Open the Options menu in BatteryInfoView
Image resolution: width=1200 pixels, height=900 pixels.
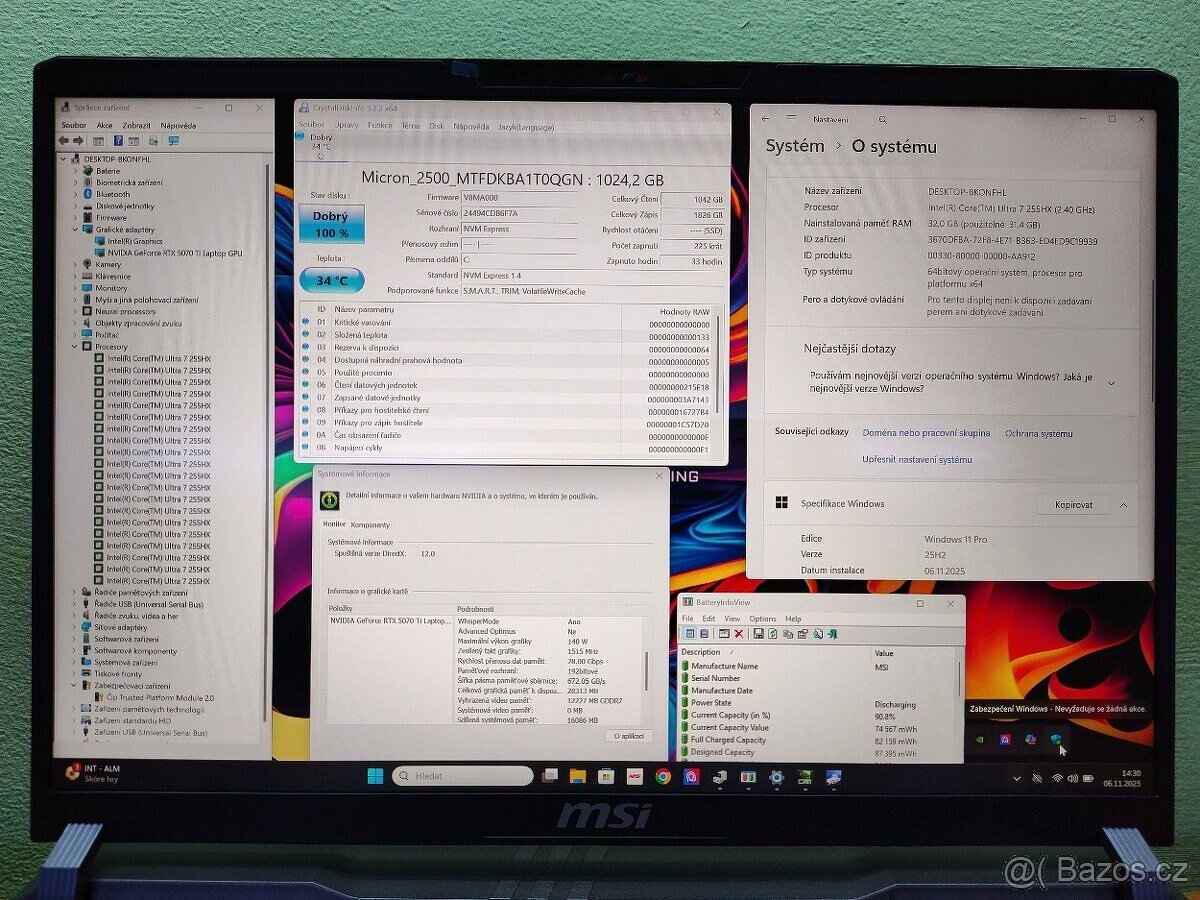point(763,618)
